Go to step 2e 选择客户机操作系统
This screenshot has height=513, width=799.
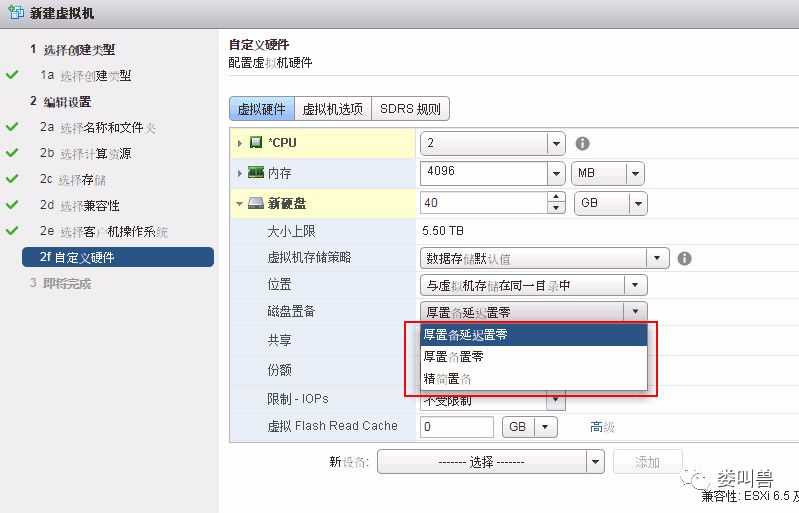[x=104, y=231]
